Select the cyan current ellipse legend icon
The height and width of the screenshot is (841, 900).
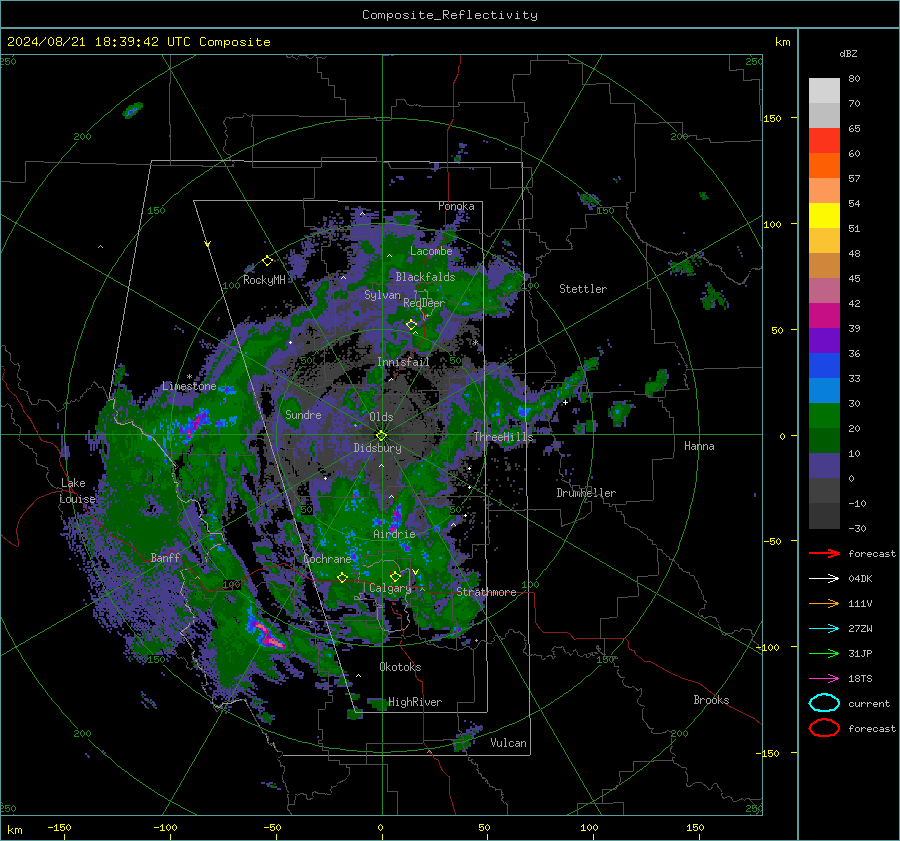(824, 703)
